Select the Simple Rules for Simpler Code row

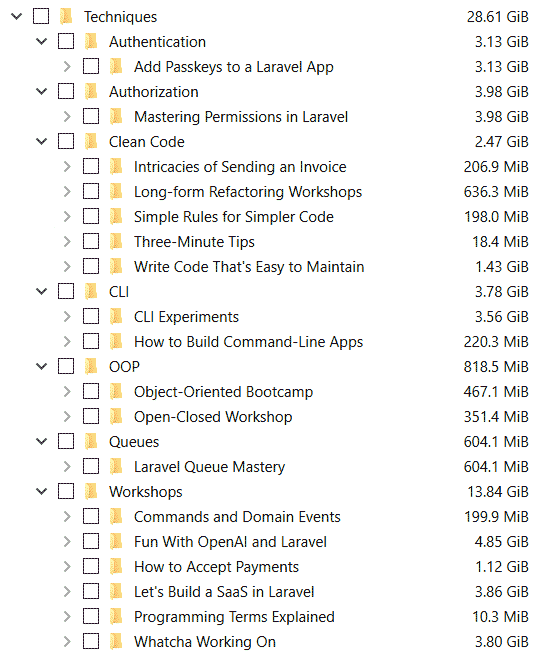tap(268, 217)
